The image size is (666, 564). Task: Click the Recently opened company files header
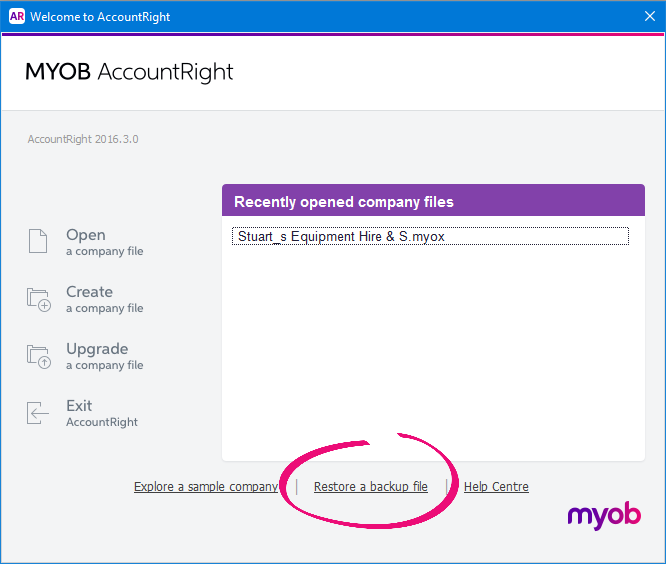pos(433,200)
